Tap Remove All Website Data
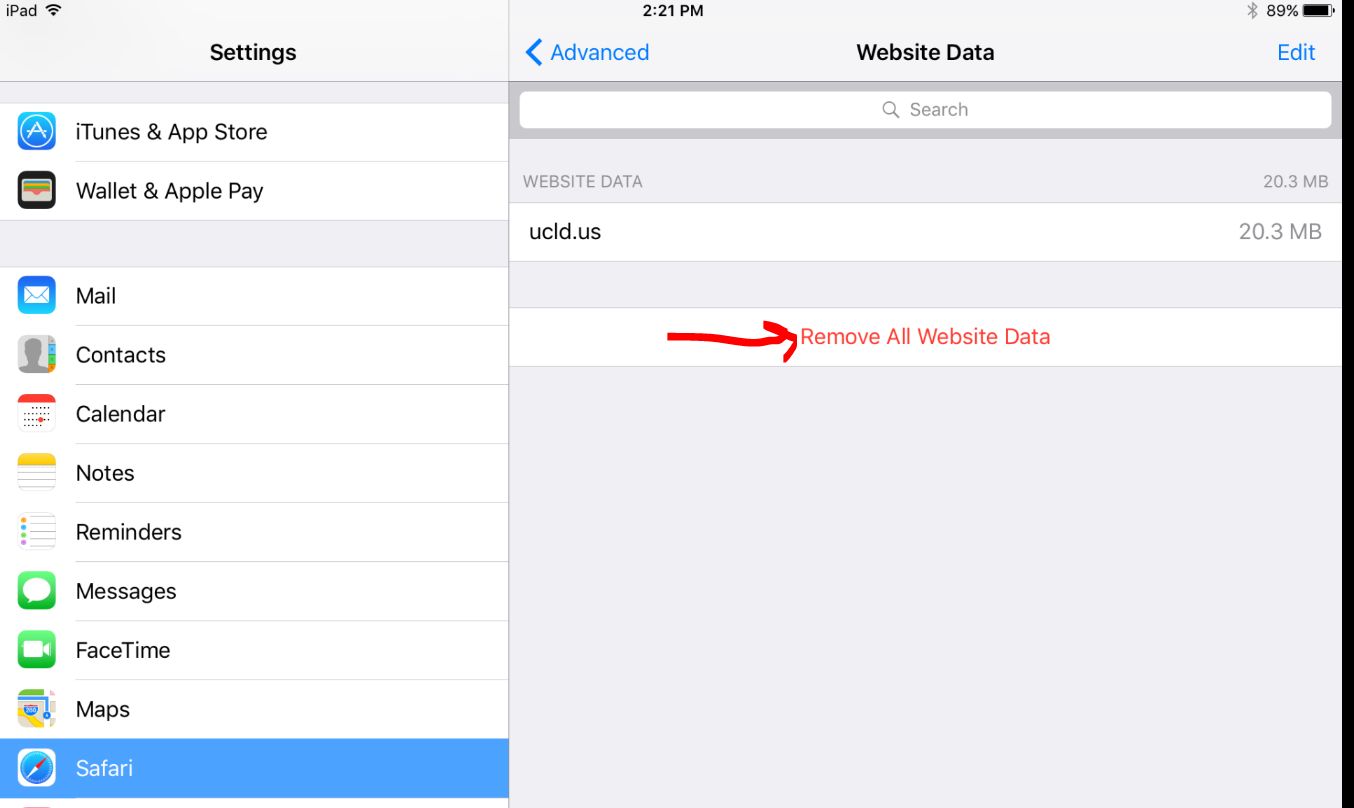Screen dimensions: 1354x808 925,337
